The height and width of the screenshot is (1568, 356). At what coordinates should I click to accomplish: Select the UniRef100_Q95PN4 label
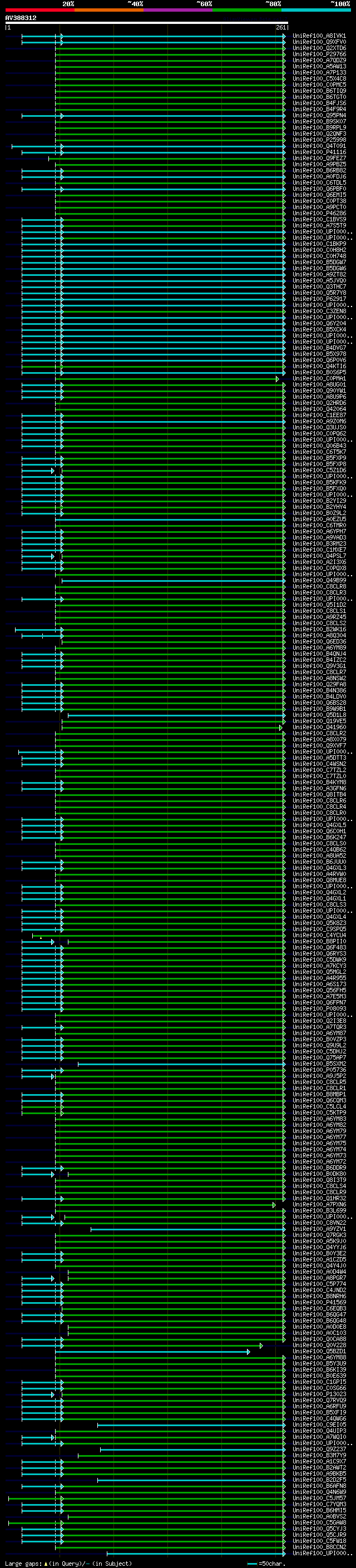(319, 115)
